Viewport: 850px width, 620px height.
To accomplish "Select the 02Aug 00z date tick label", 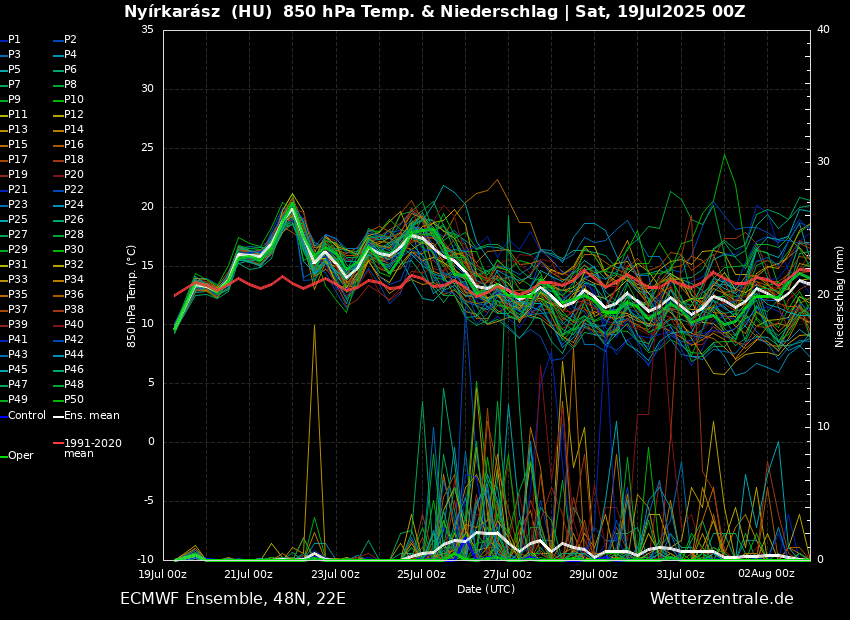I will [x=766, y=575].
